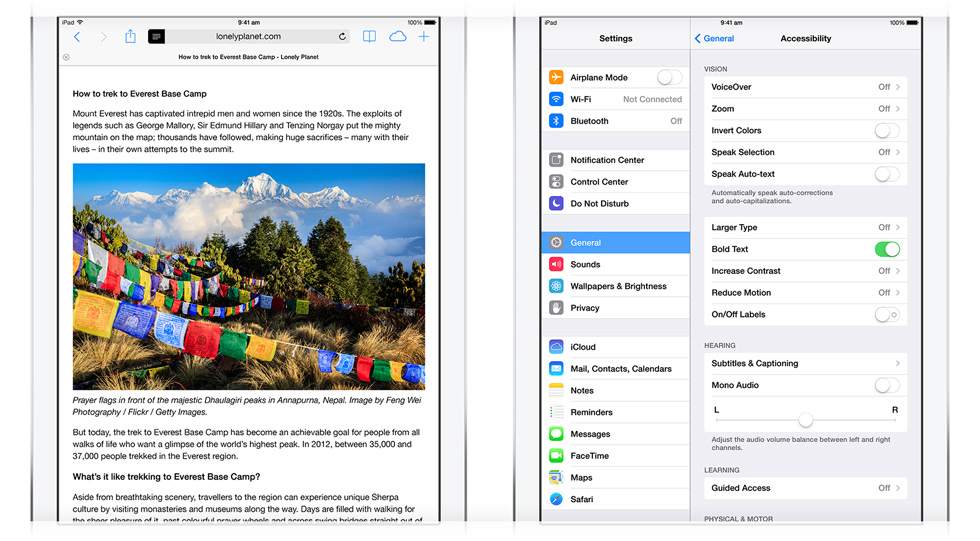Tap the Reader view icon
The image size is (980, 541).
157,37
